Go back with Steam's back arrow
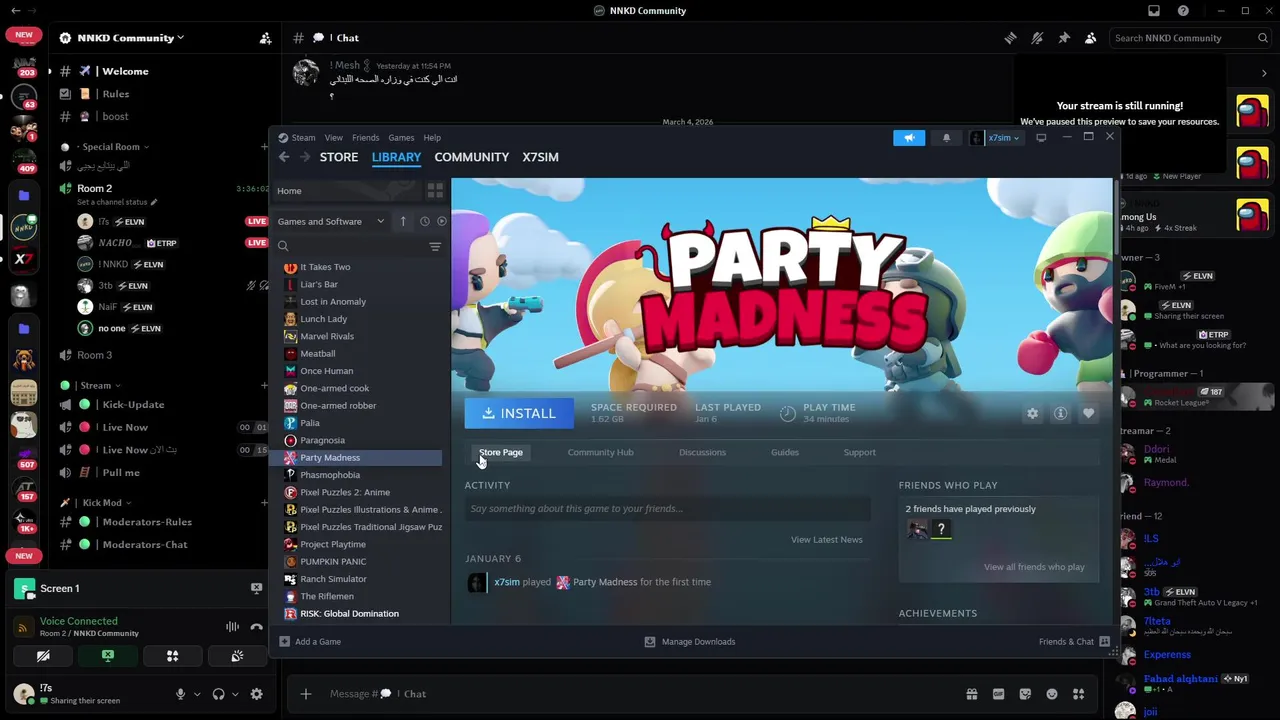The width and height of the screenshot is (1280, 720). 284,157
